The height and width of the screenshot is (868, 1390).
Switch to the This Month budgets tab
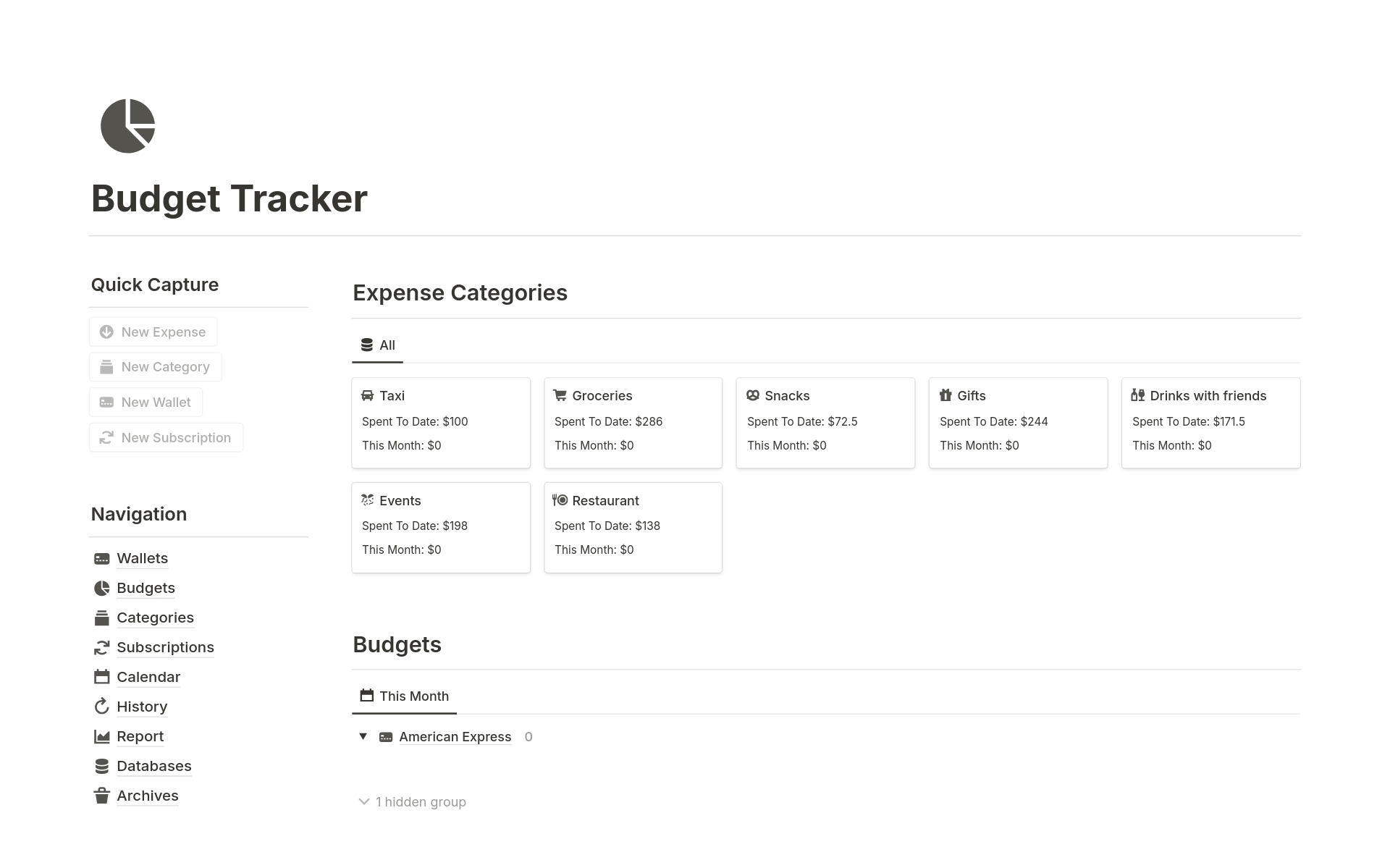coord(405,696)
